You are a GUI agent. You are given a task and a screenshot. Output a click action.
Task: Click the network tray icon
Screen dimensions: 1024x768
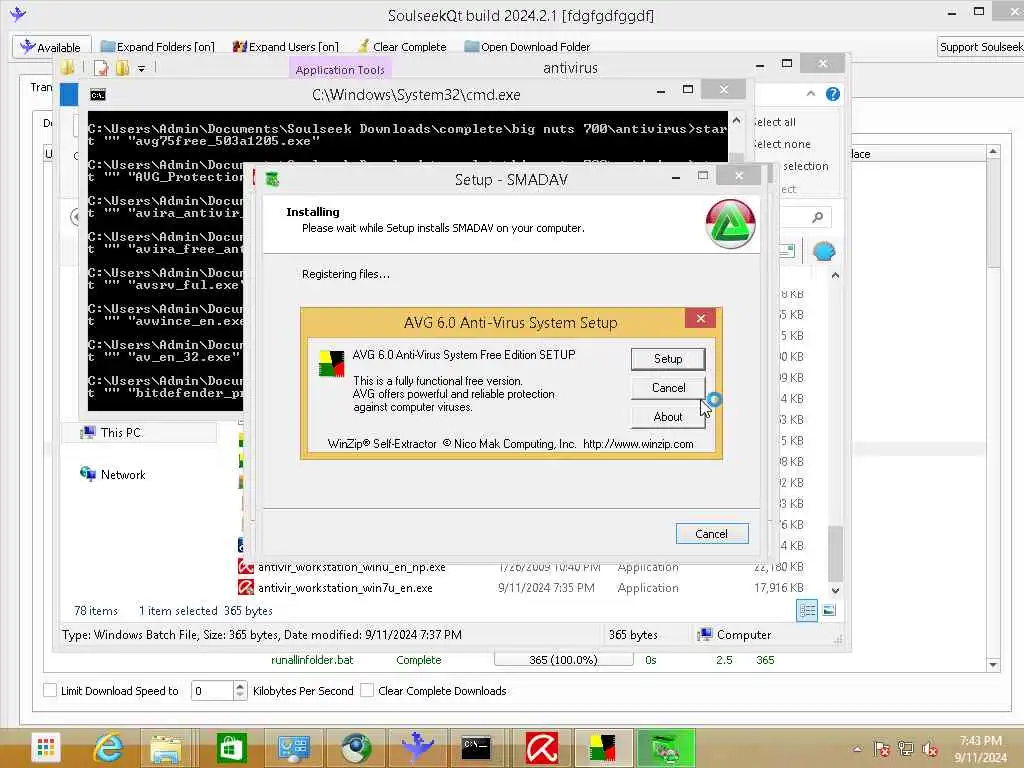(905, 749)
